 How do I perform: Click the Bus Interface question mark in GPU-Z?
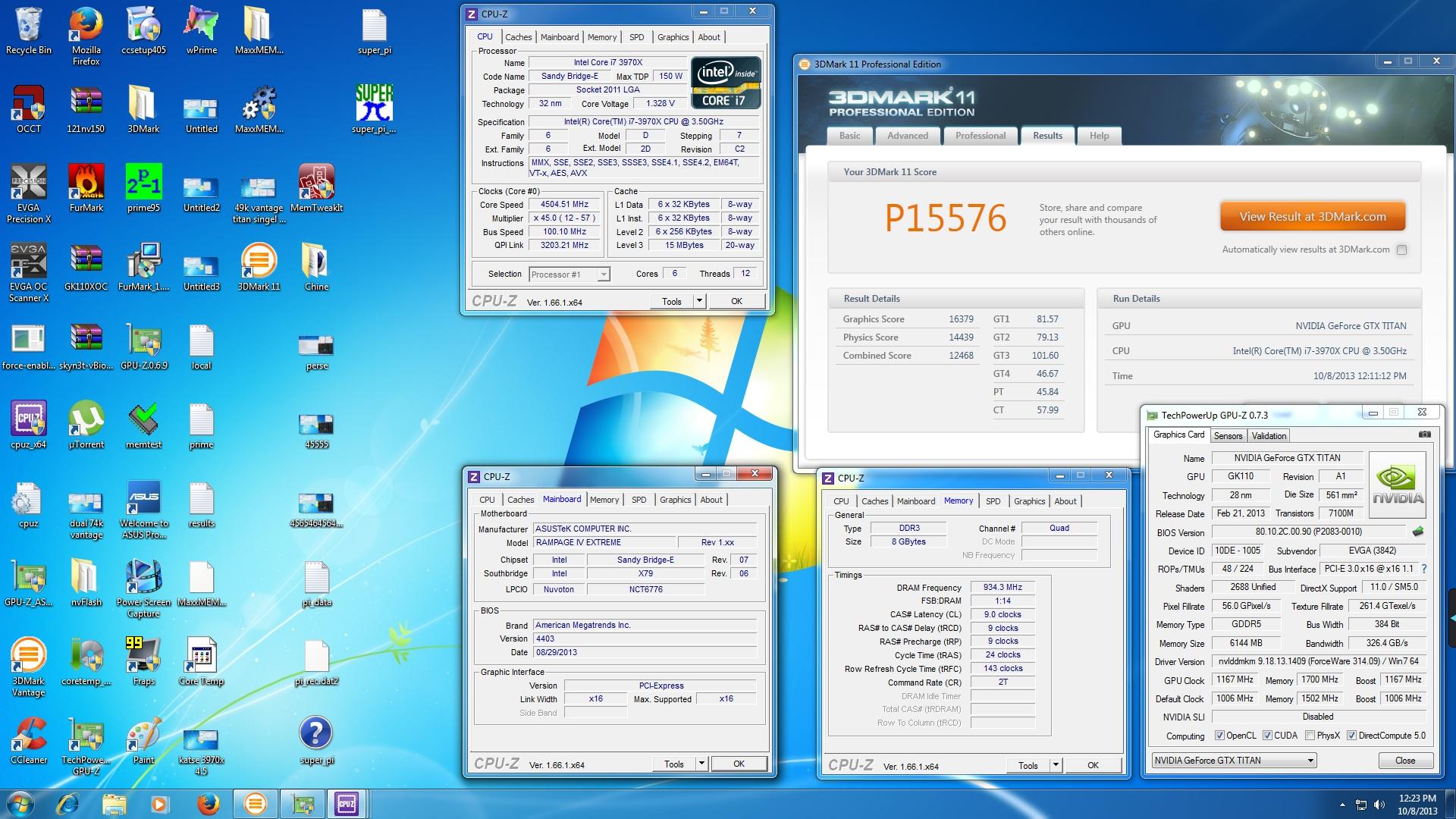click(1423, 569)
